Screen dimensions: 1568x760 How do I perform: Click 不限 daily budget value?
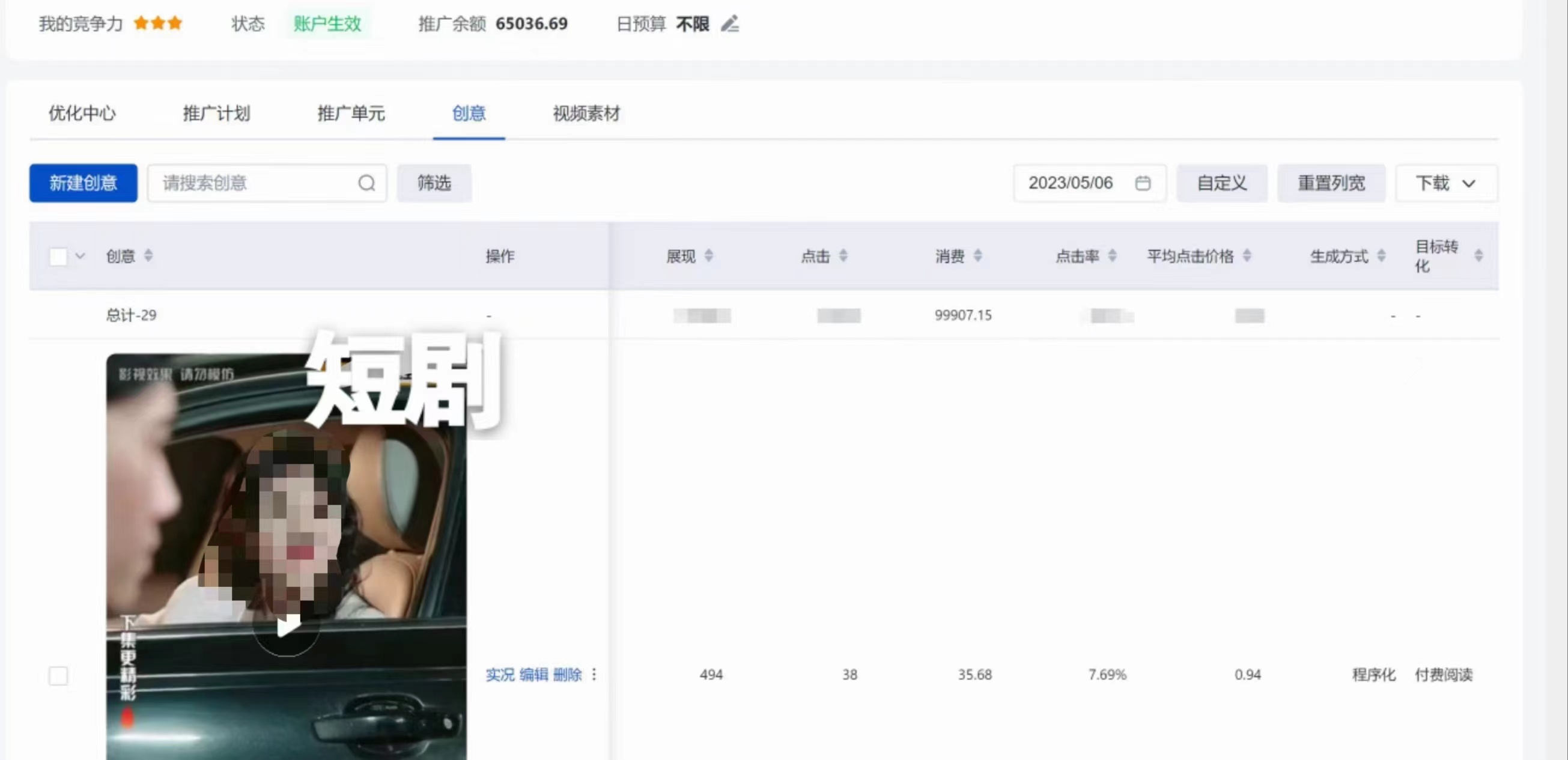[693, 23]
